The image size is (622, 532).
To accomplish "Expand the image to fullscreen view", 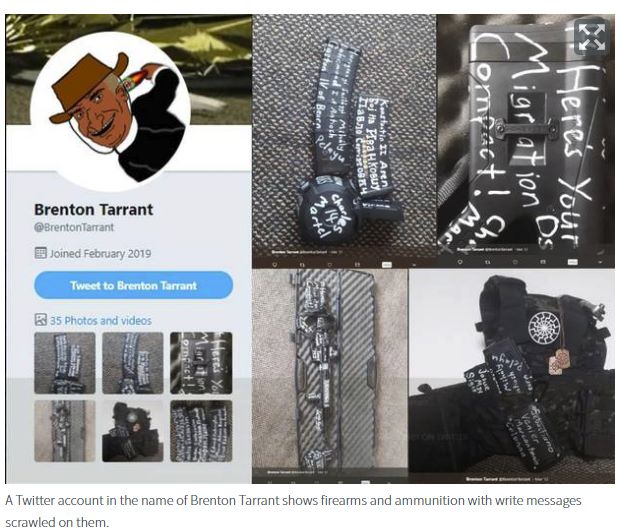I will pyautogui.click(x=591, y=36).
